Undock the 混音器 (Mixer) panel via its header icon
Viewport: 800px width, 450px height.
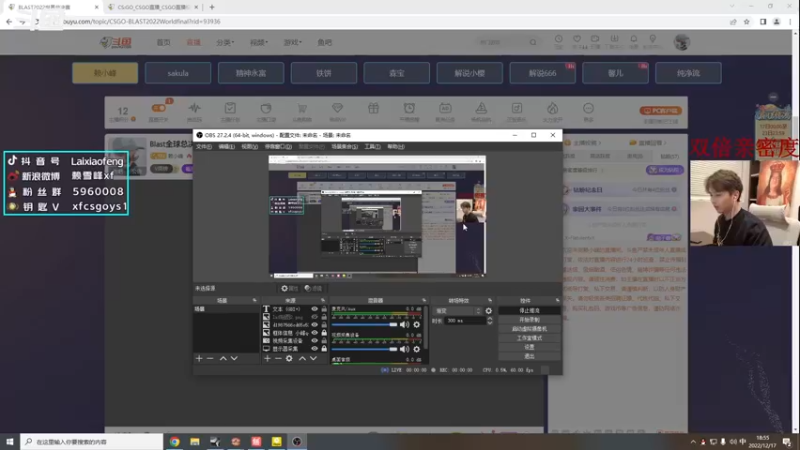pos(424,301)
